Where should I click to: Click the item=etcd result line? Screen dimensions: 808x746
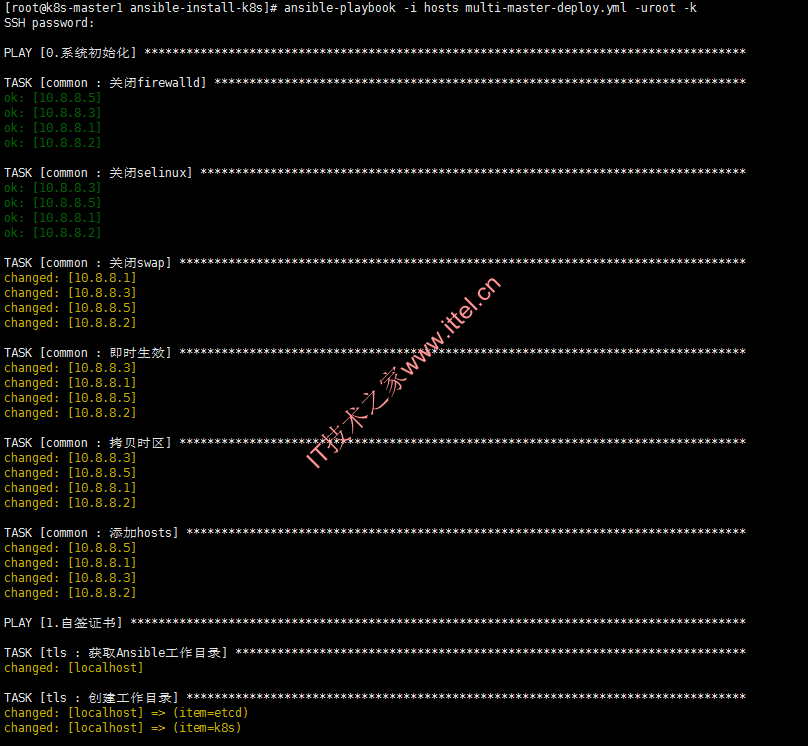(x=126, y=713)
